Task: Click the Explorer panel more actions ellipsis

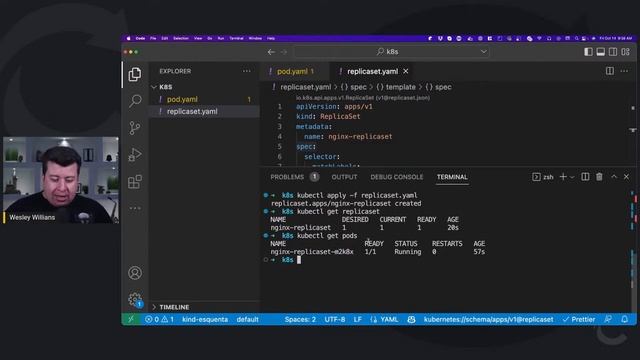Action: point(247,71)
